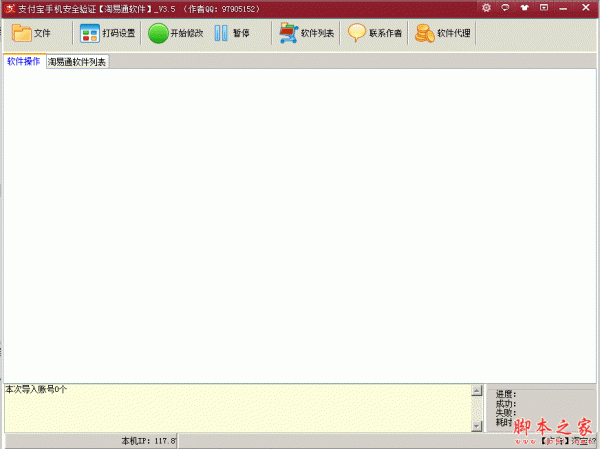Open 软件代理 coins button

(443, 33)
